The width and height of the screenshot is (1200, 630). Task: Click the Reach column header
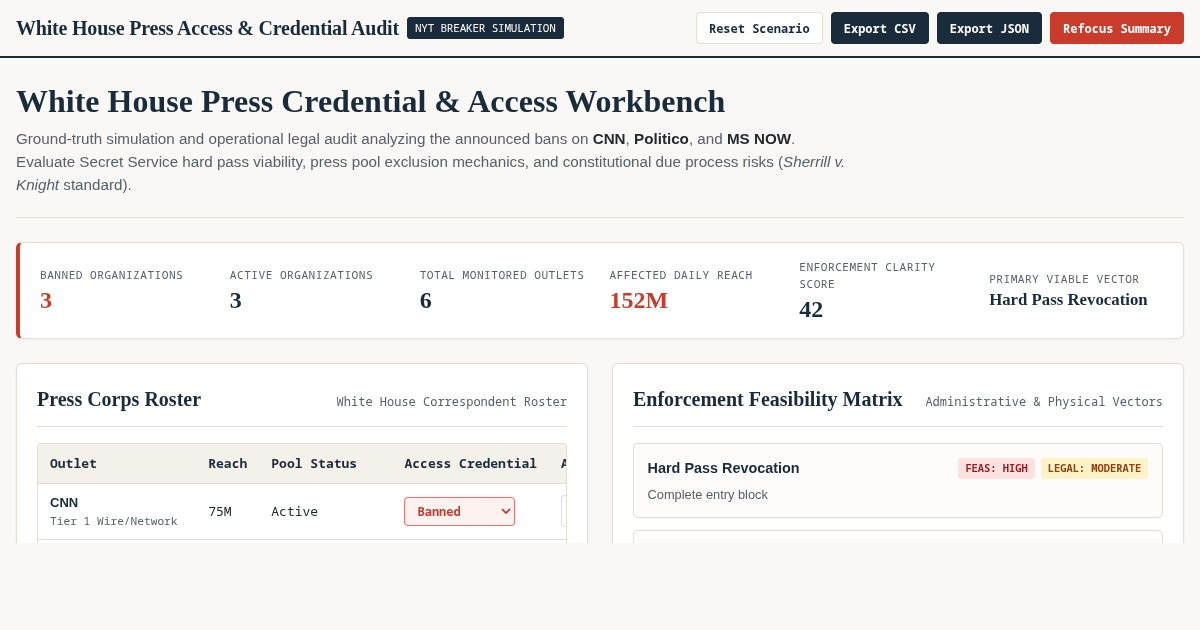(x=227, y=463)
